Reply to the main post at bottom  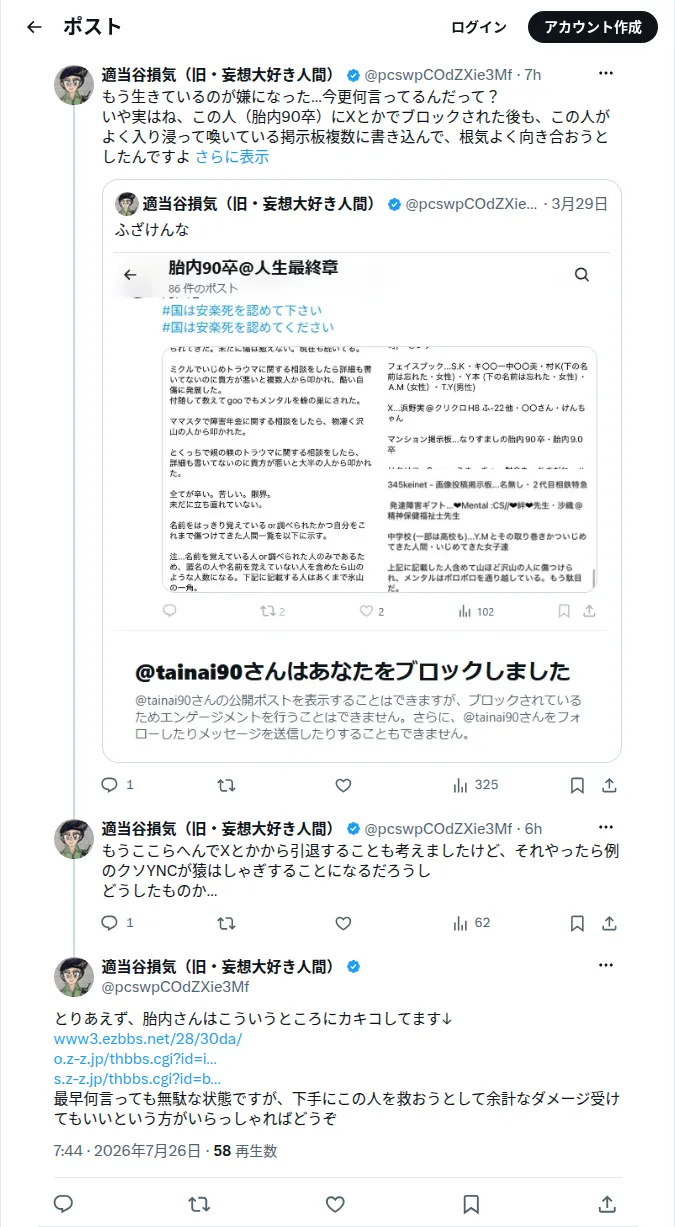(x=63, y=1203)
